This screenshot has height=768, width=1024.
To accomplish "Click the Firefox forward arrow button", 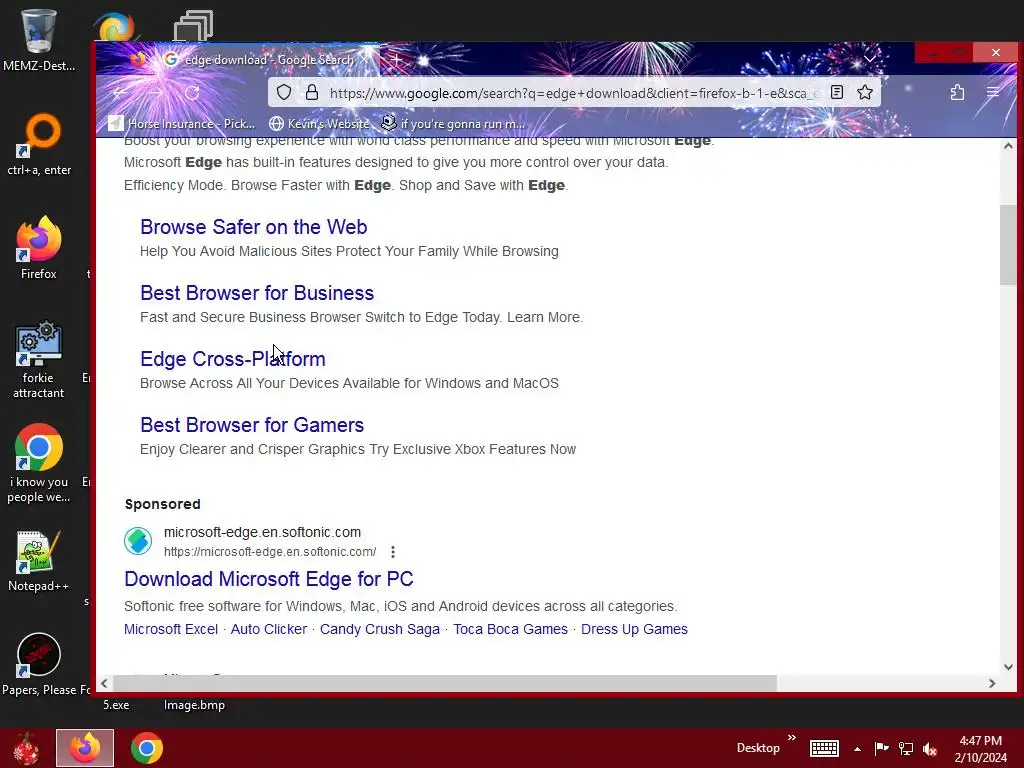I will (155, 93).
